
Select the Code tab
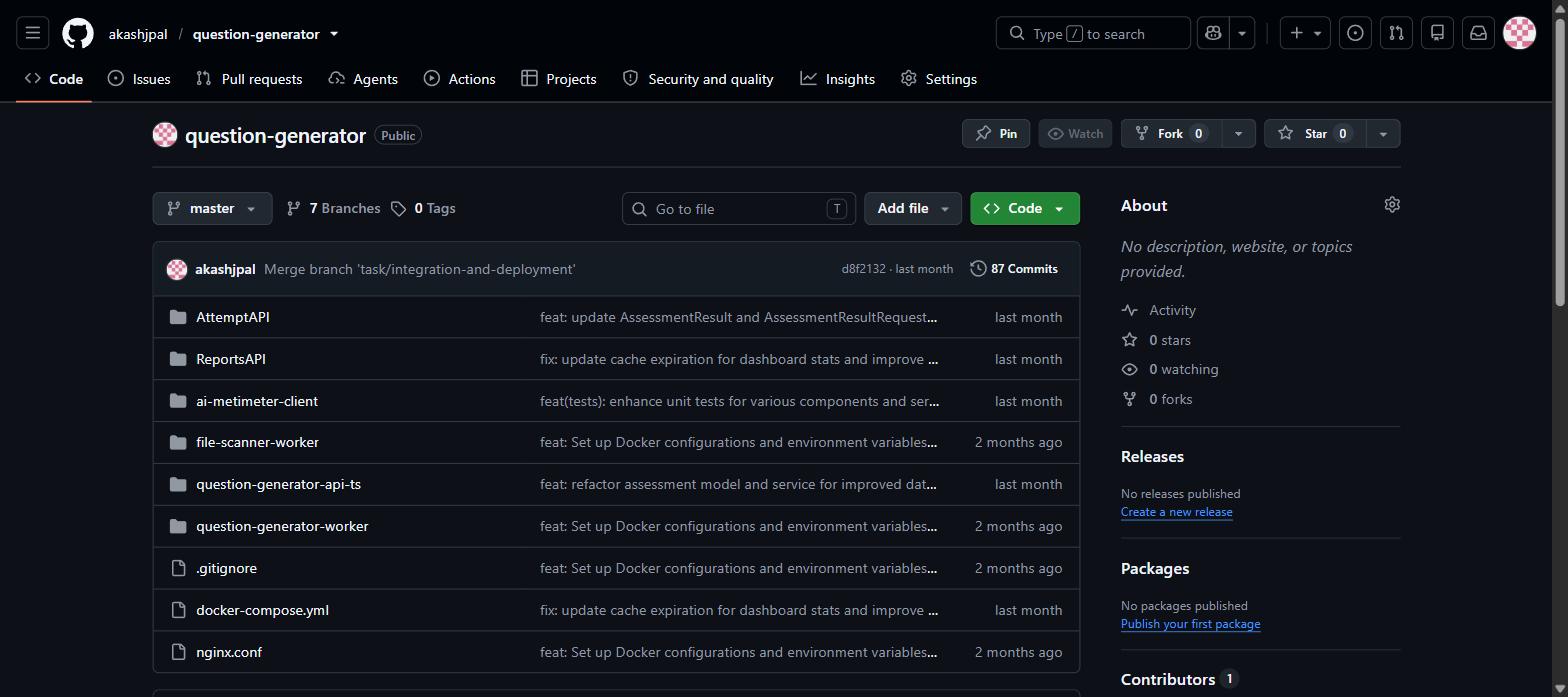pyautogui.click(x=54, y=79)
